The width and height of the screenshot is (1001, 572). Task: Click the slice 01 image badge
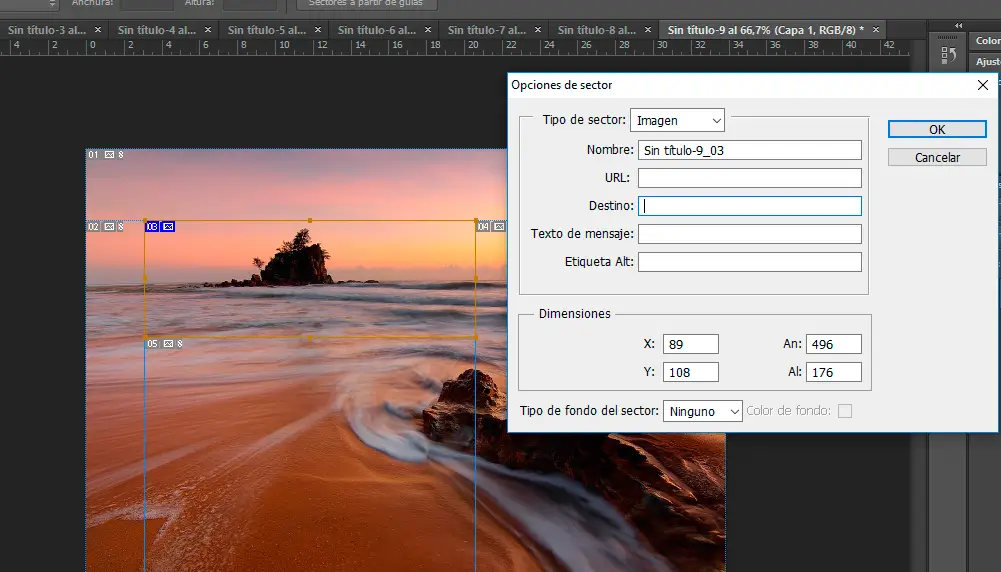109,155
